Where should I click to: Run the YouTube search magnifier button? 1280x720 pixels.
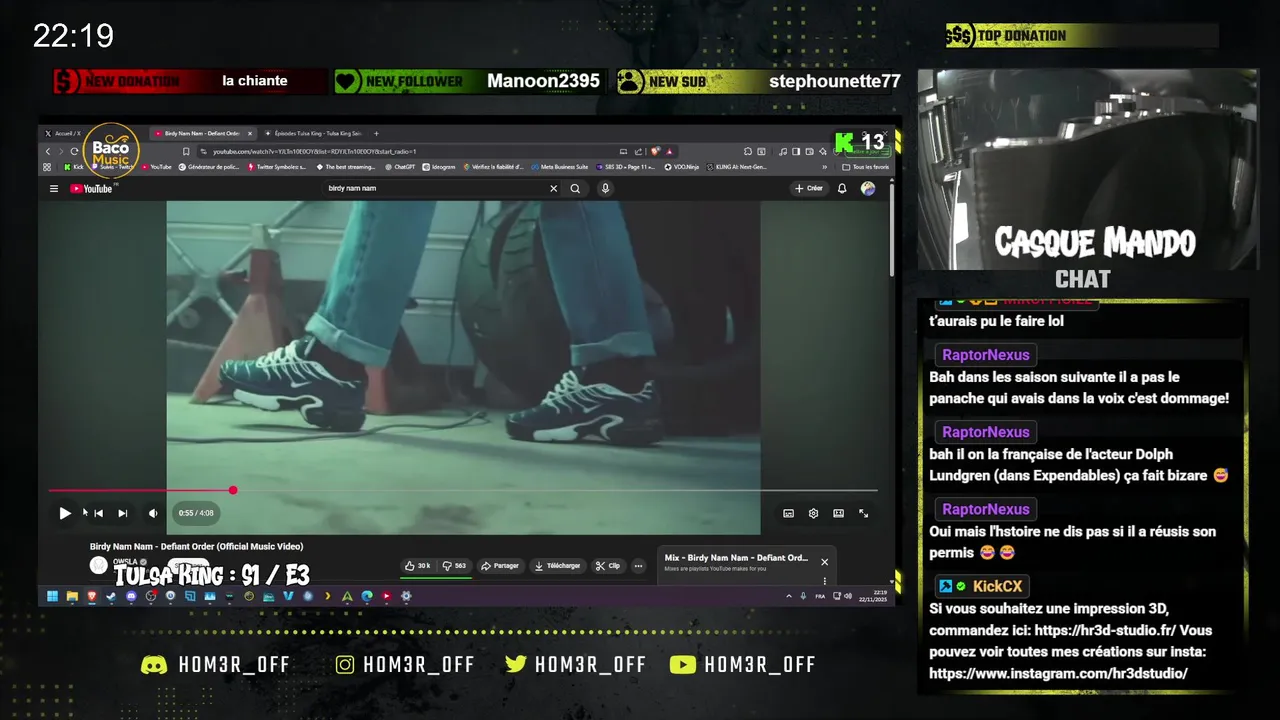[x=575, y=188]
